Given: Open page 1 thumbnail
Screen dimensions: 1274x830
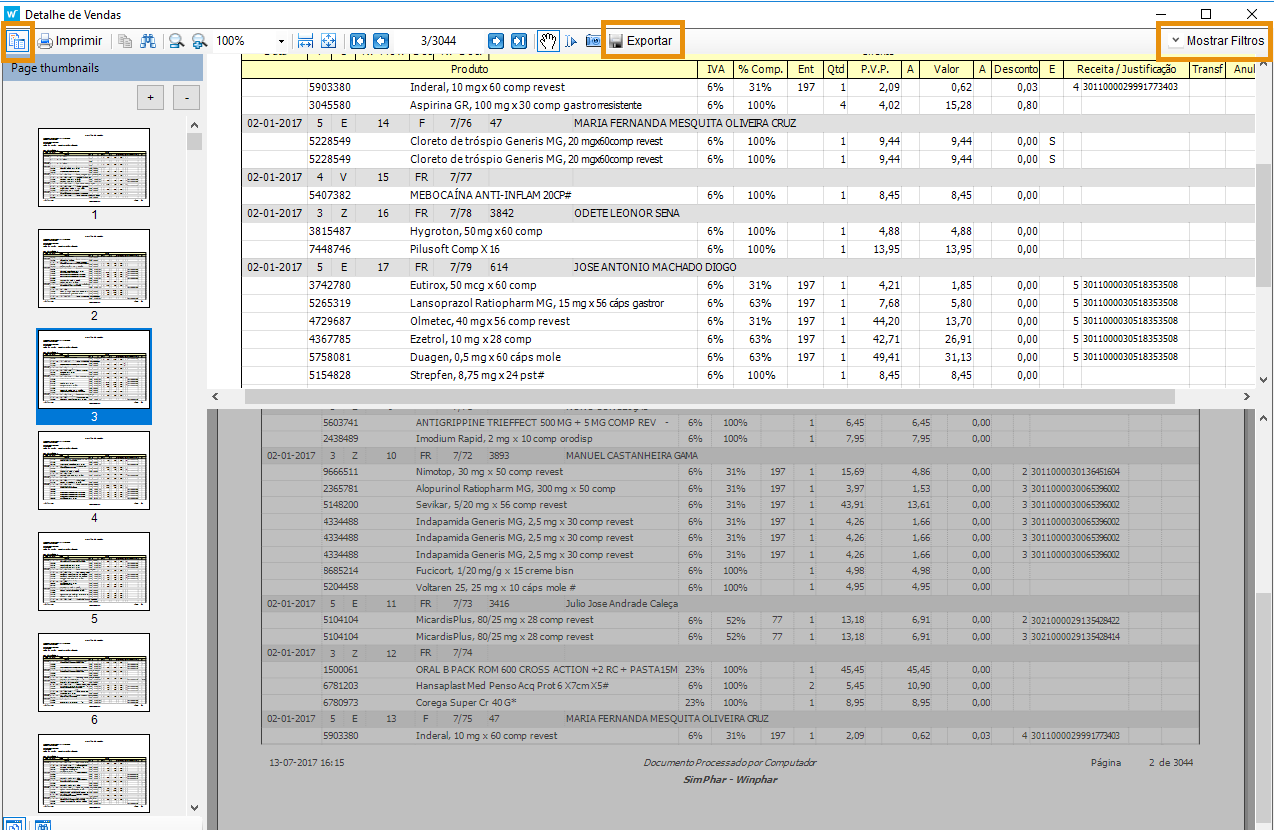Looking at the screenshot, I should pos(94,167).
